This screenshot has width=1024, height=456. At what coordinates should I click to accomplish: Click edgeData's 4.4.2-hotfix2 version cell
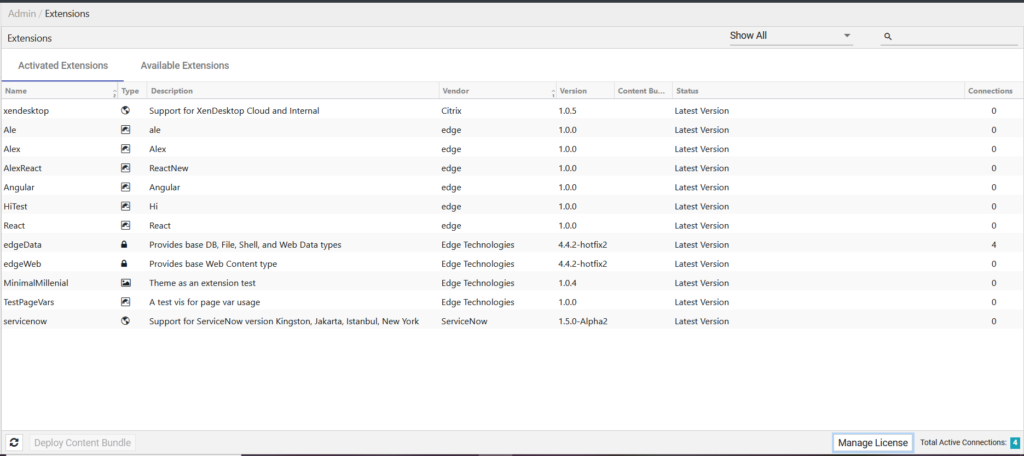tap(583, 245)
